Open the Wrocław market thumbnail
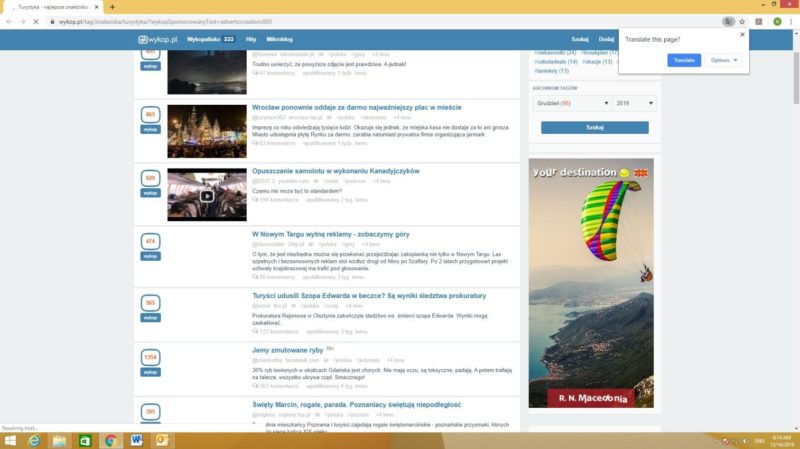 [207, 131]
